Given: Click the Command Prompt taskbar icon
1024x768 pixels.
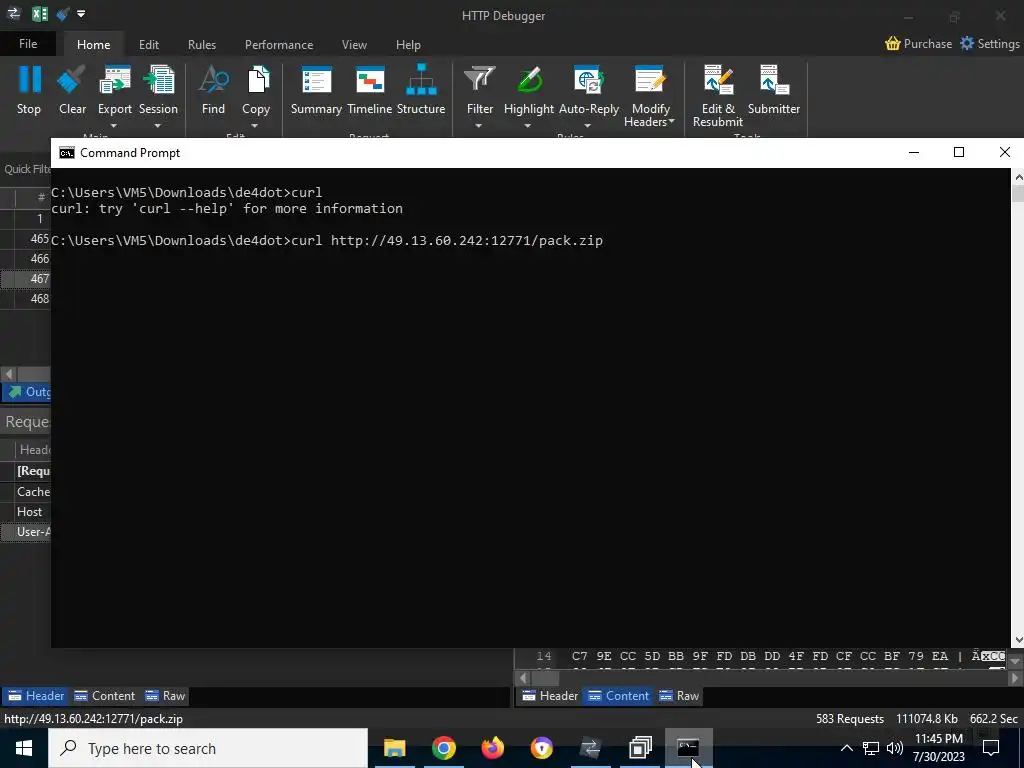Looking at the screenshot, I should point(688,748).
